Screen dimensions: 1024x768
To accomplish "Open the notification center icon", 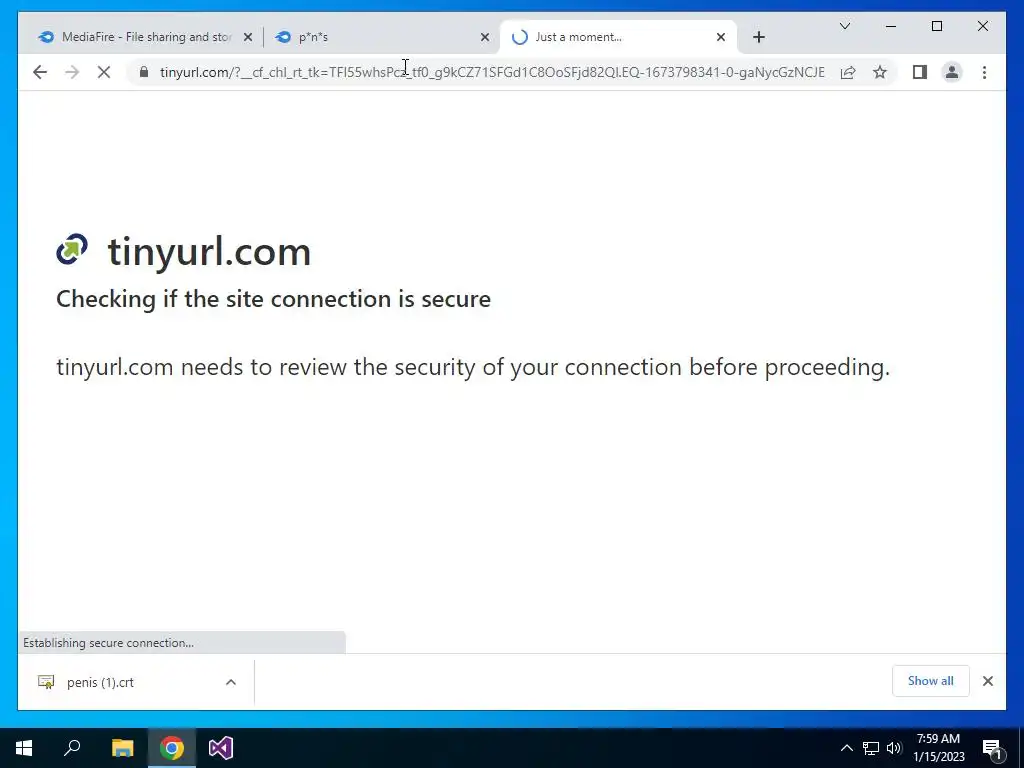I will (992, 748).
